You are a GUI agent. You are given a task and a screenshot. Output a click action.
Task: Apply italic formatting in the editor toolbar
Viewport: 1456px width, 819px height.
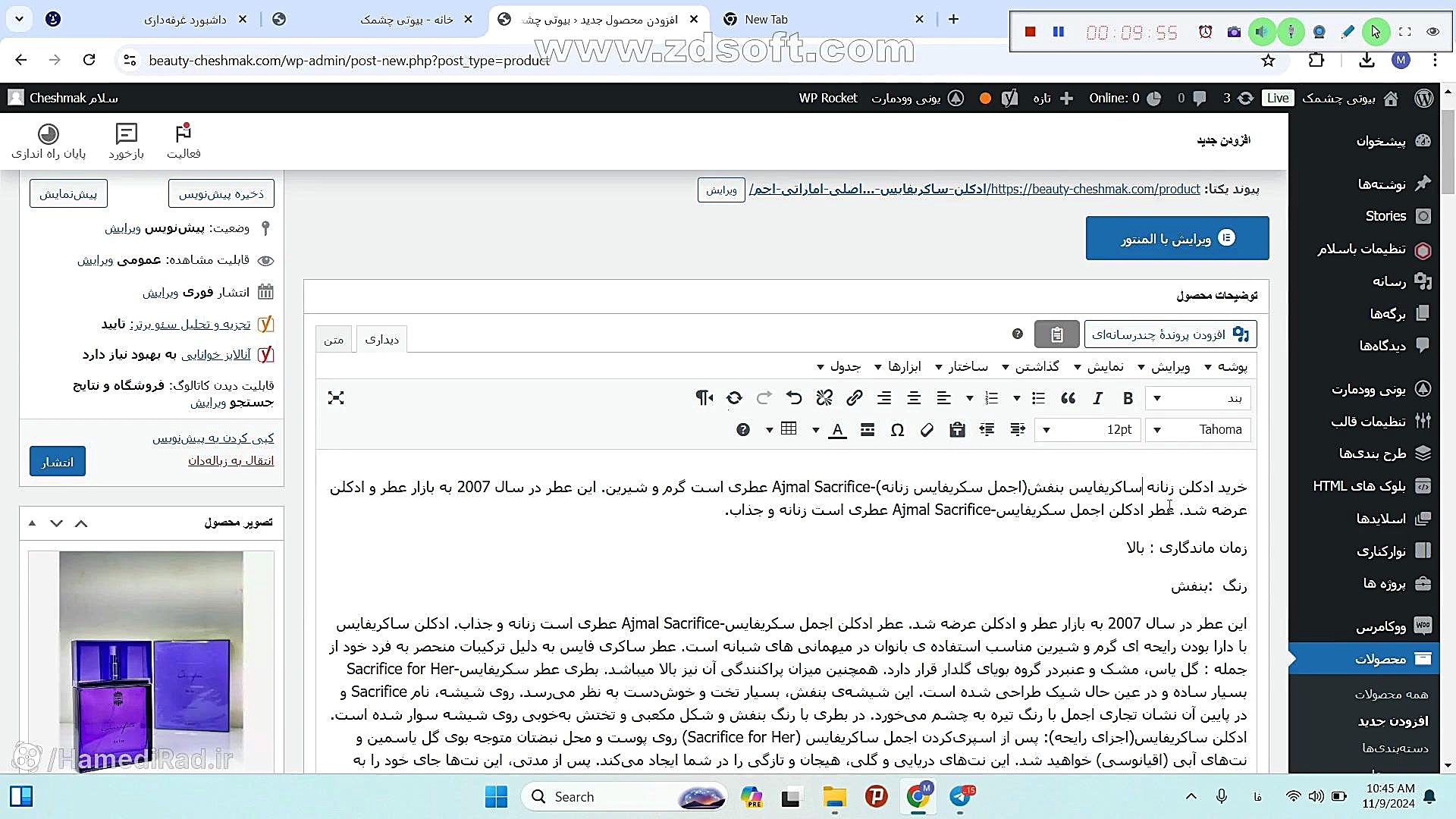coord(1097,398)
